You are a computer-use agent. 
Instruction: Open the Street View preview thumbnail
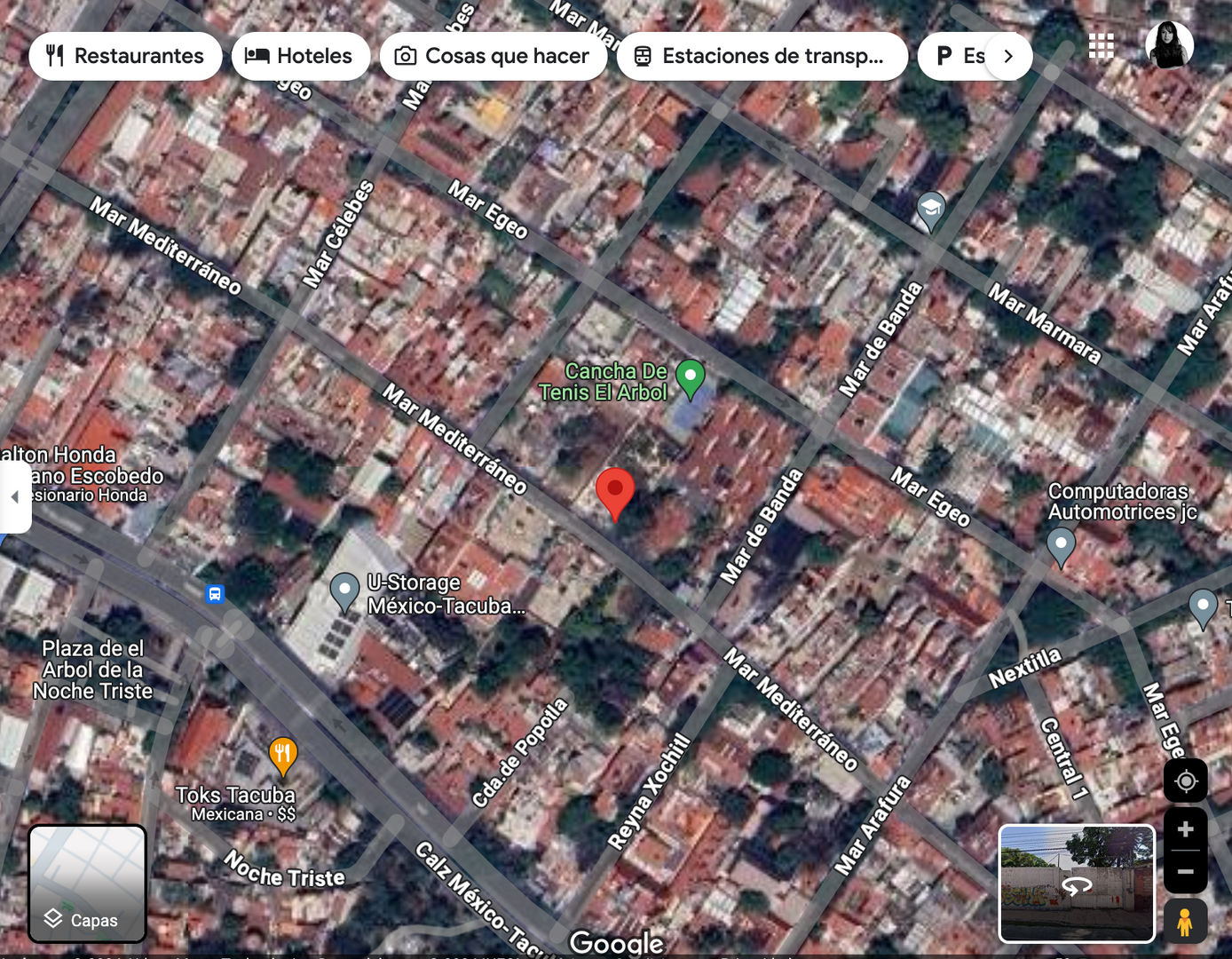click(x=1077, y=884)
